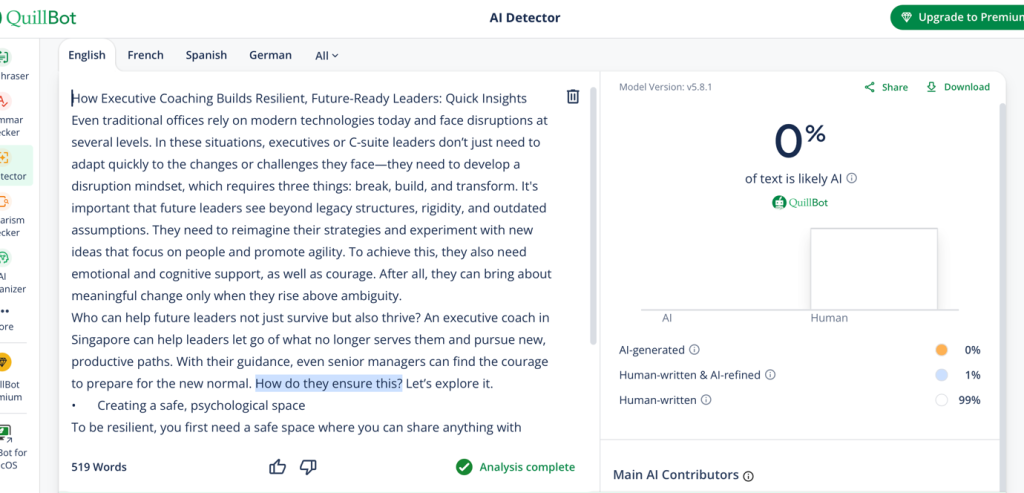Click the thumbs up feedback icon
Image resolution: width=1024 pixels, height=493 pixels.
(x=278, y=467)
